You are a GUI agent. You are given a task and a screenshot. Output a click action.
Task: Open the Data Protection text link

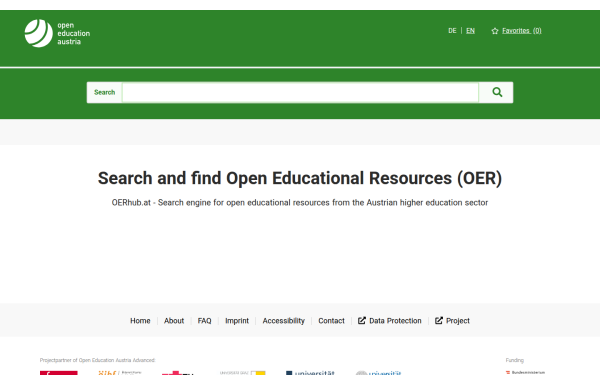click(395, 321)
